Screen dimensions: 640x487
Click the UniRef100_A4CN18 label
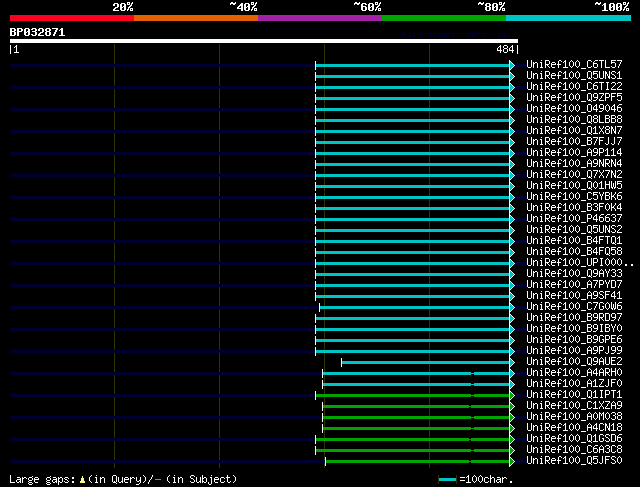[x=574, y=428]
